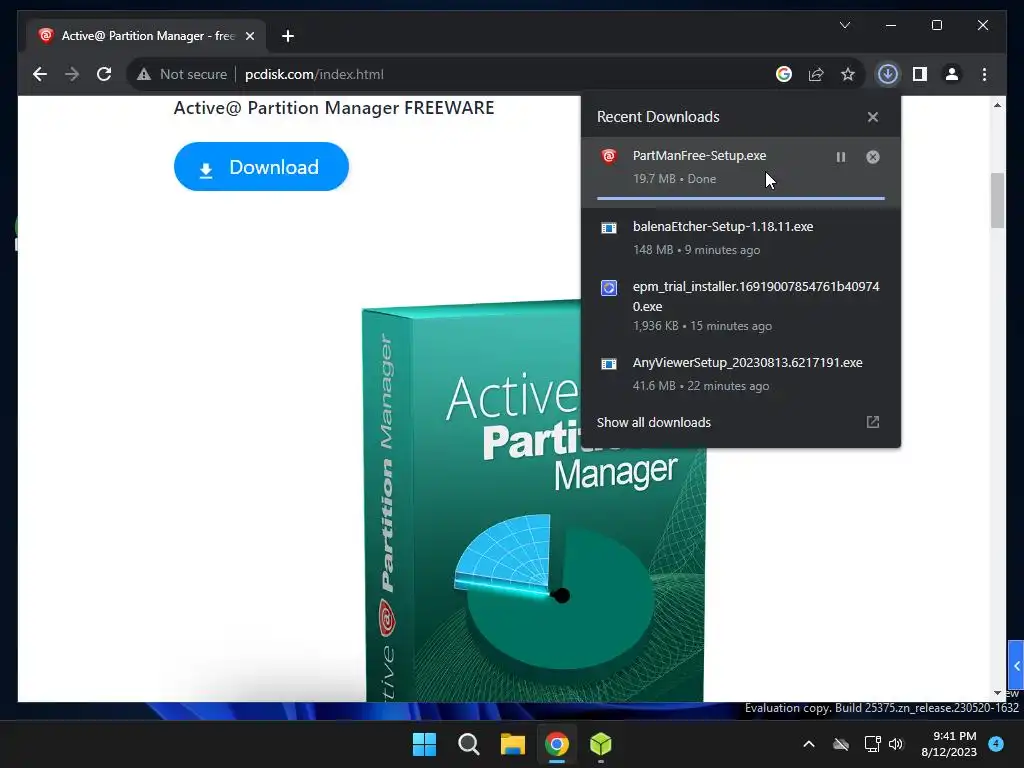Viewport: 1024px width, 768px height.
Task: Open the Chrome profile menu
Action: tap(952, 74)
